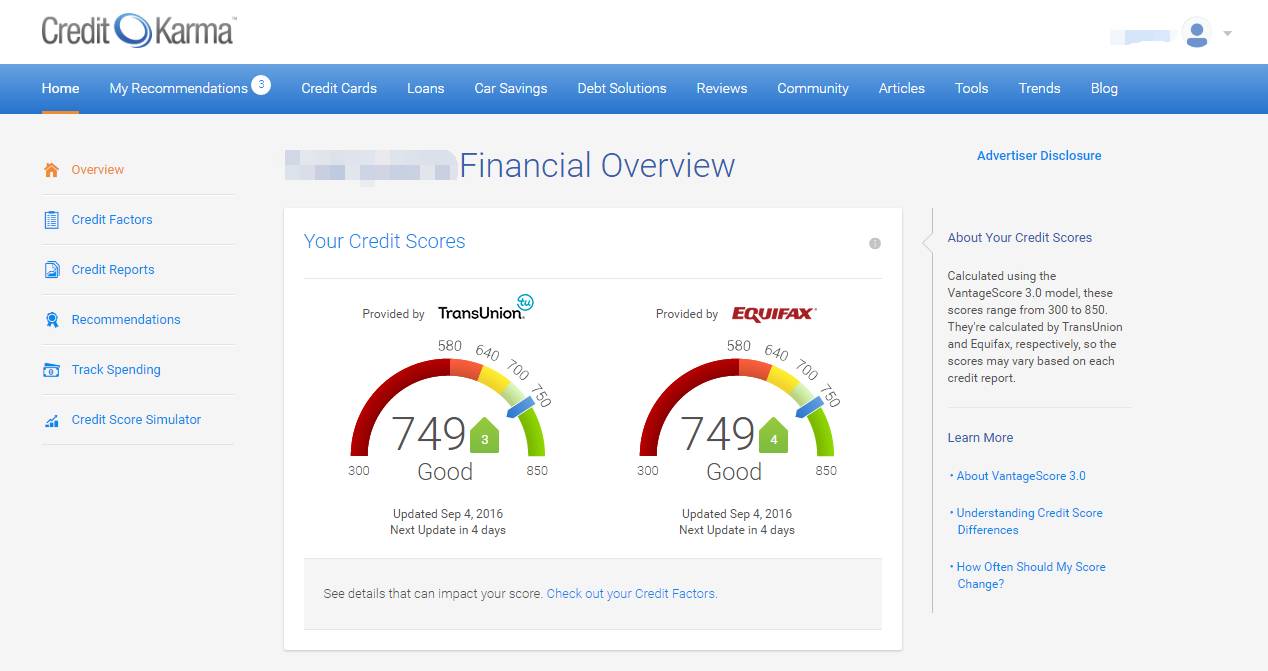Click the Credit Karma logo
The height and width of the screenshot is (671, 1268).
138,31
